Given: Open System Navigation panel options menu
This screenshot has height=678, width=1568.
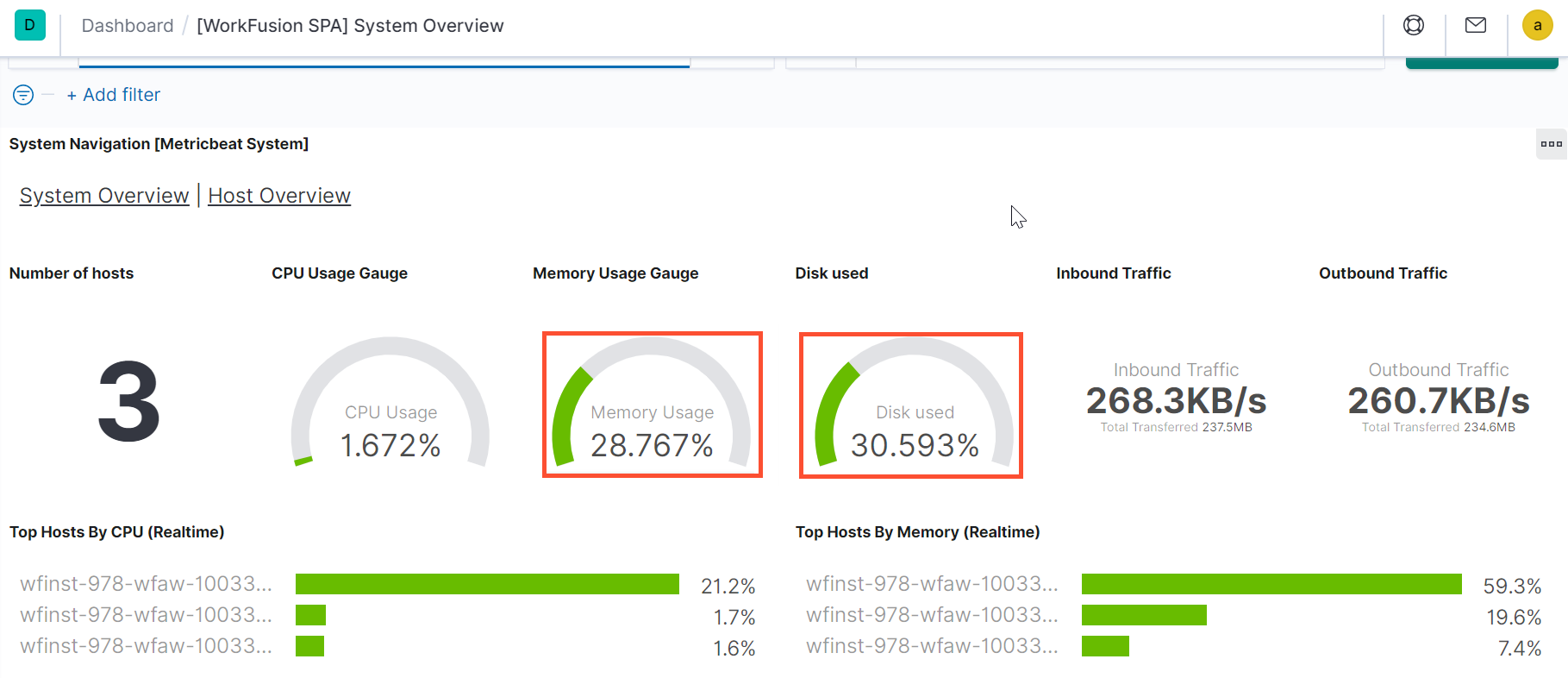Looking at the screenshot, I should pyautogui.click(x=1552, y=144).
